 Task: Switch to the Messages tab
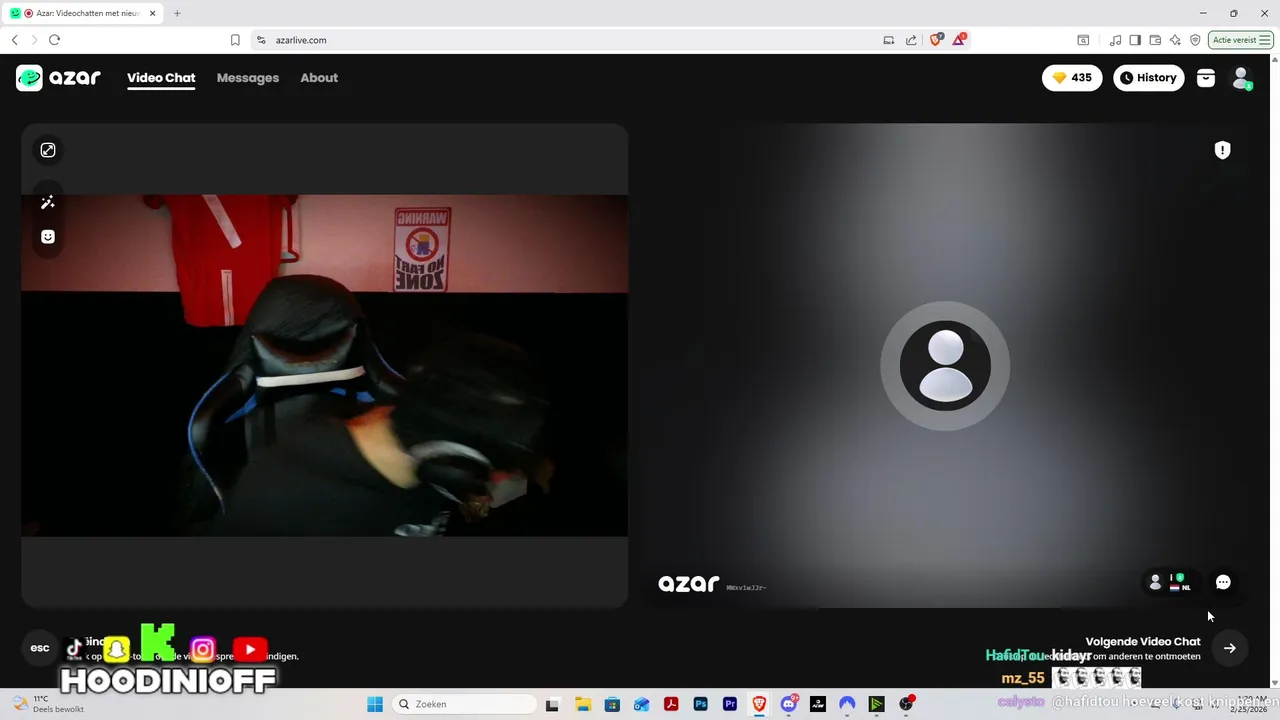pyautogui.click(x=248, y=78)
